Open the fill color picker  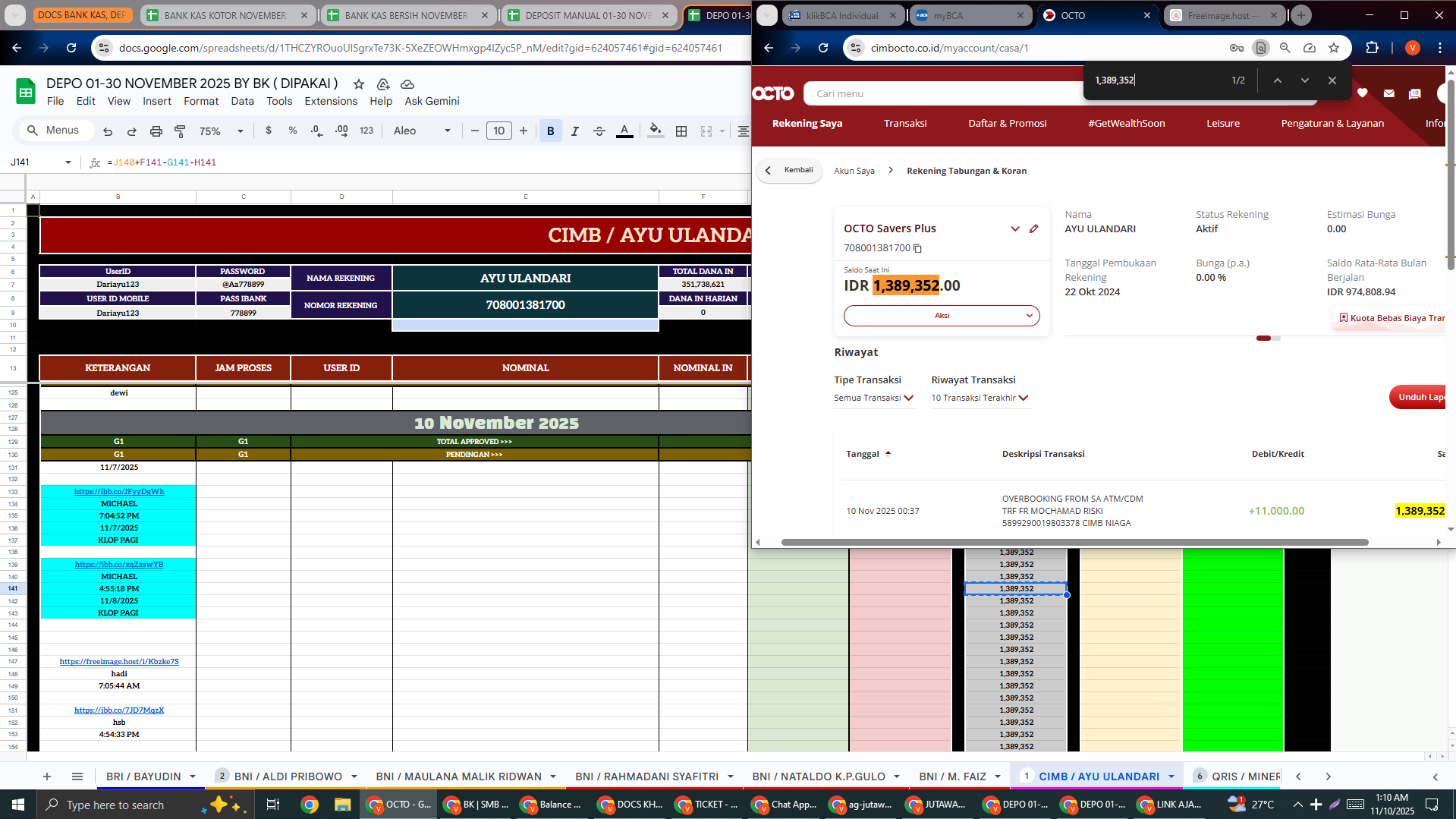tap(656, 131)
